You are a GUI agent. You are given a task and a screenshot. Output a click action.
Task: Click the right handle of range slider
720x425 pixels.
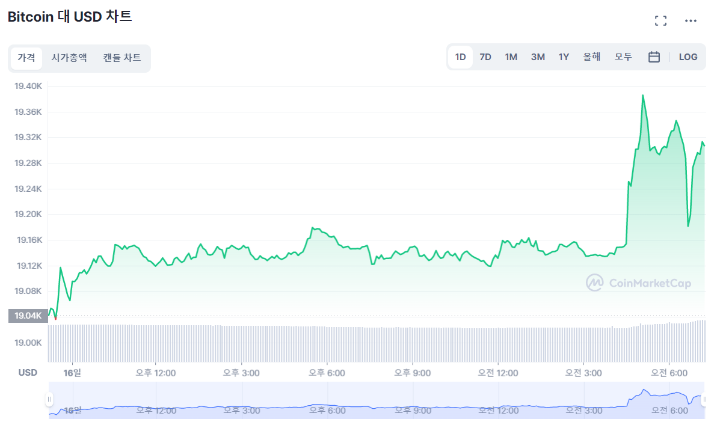[705, 400]
